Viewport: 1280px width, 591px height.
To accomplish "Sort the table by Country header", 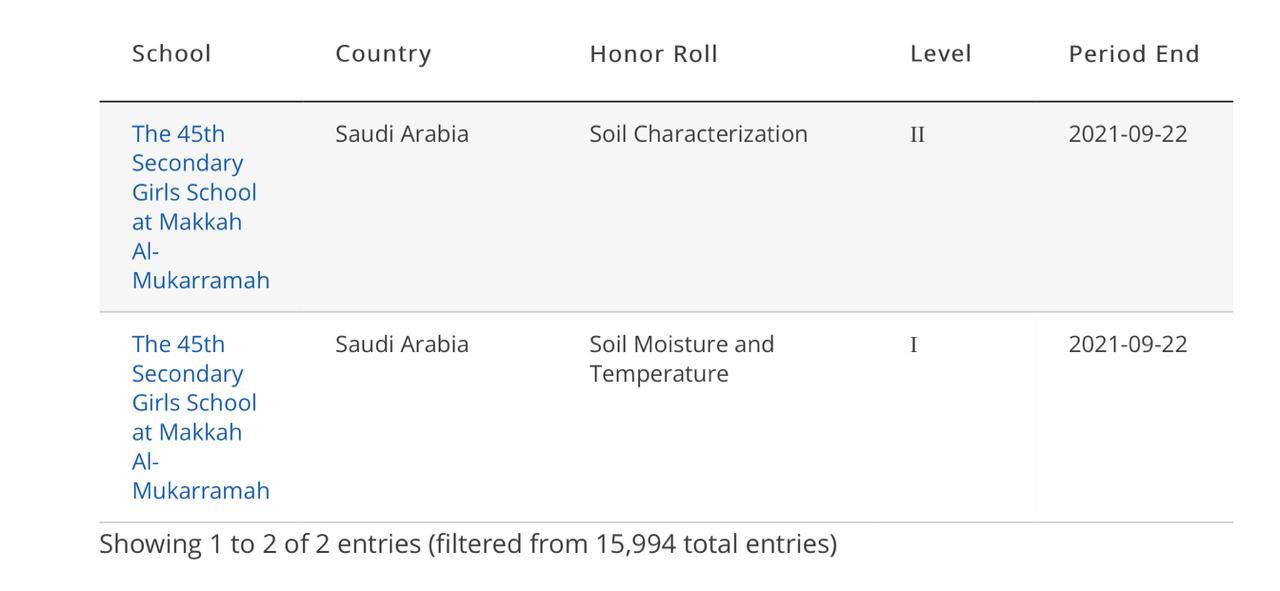I will (x=383, y=54).
